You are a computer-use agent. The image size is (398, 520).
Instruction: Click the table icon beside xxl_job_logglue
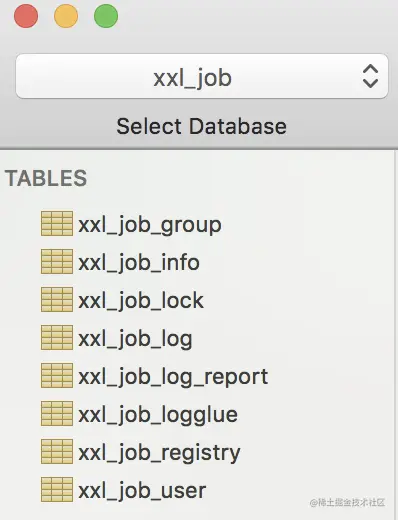point(57,413)
